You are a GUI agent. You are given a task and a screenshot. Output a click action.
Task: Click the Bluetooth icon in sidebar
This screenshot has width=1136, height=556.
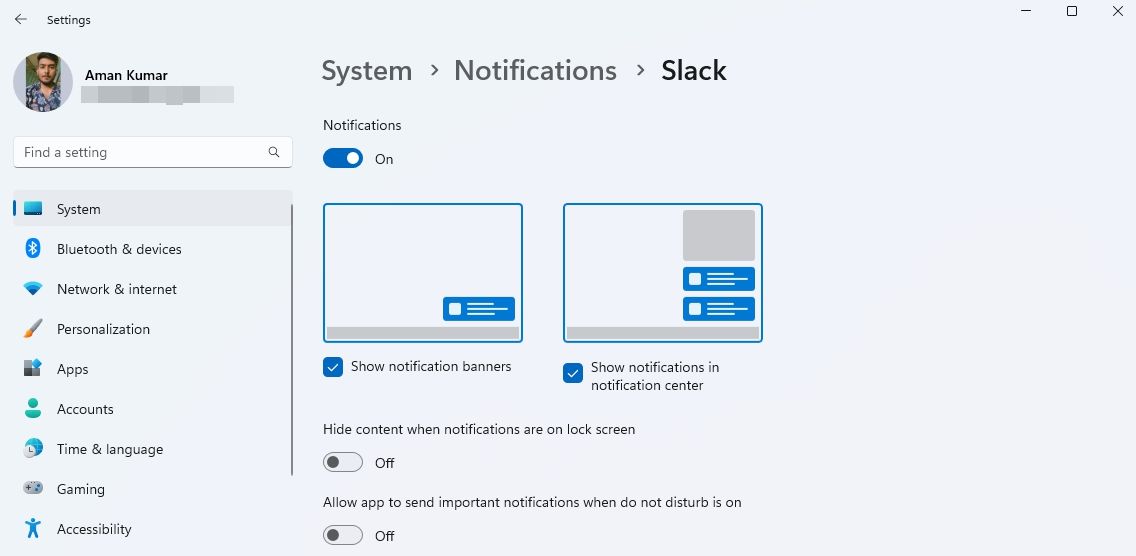(33, 249)
